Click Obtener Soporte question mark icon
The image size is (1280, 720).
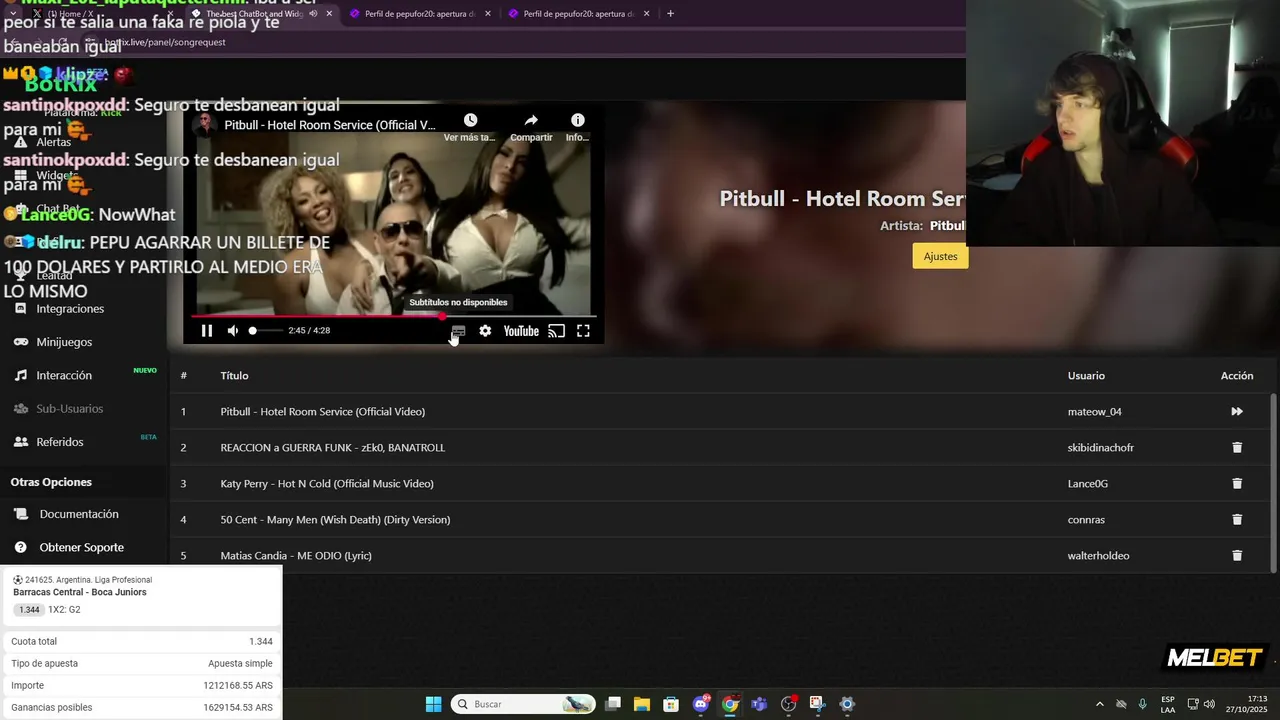tap(20, 547)
